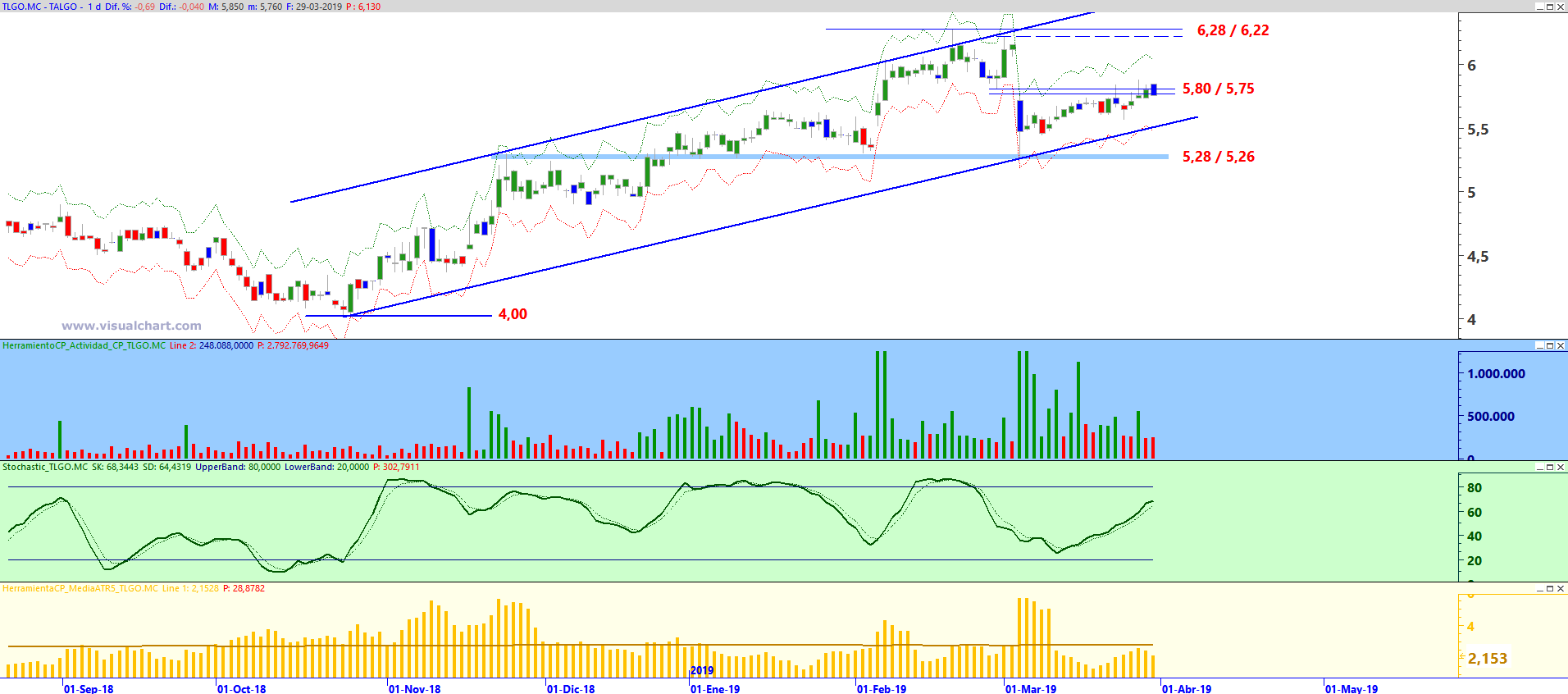This screenshot has width=1568, height=694.
Task: Click the P: 302,7911 stochastic value
Action: (x=396, y=468)
